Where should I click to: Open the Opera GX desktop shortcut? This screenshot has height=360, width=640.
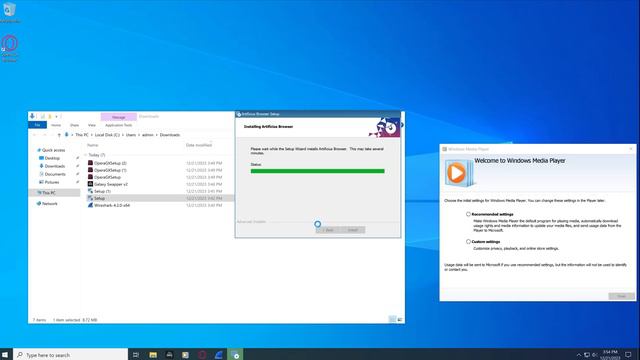(9, 48)
